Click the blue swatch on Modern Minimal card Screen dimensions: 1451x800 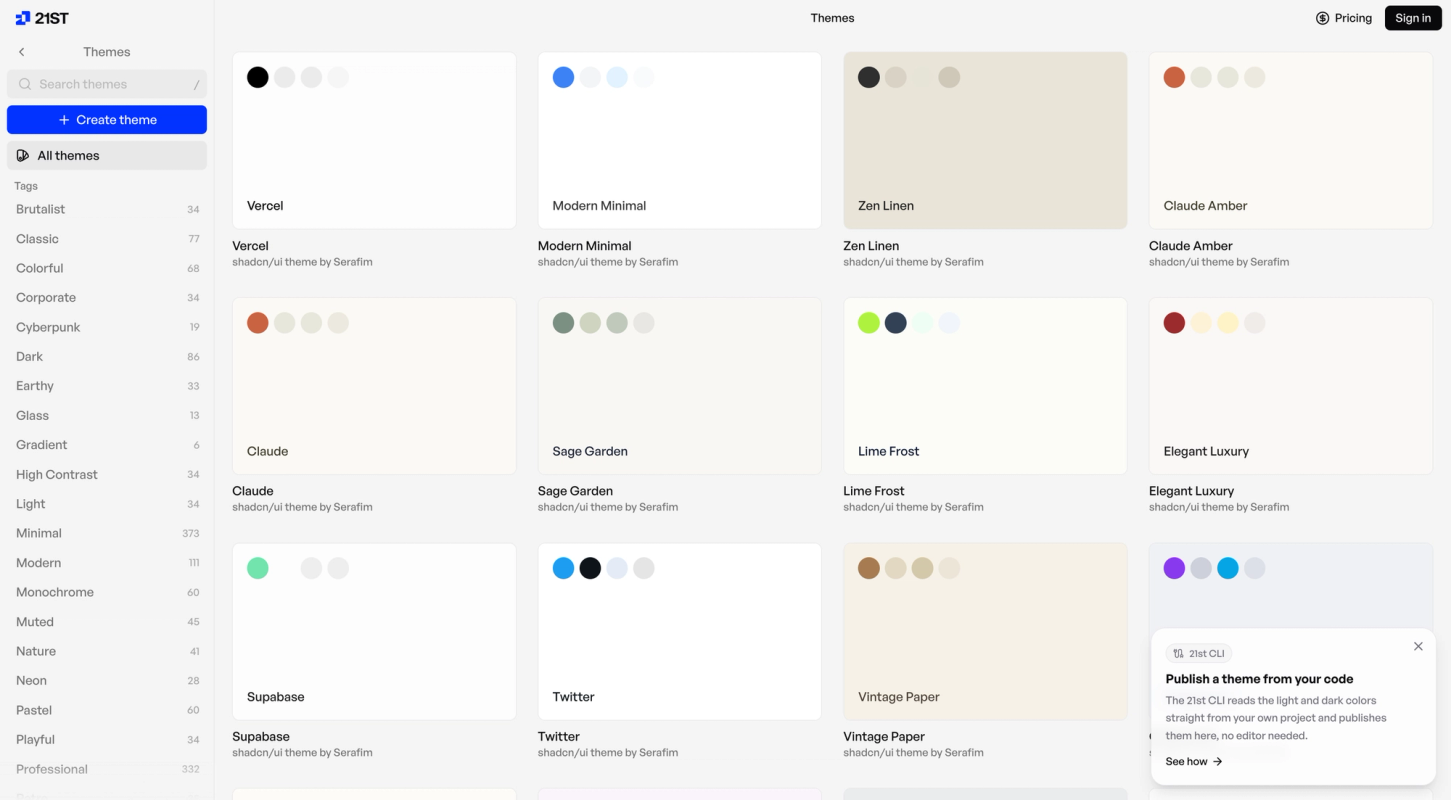(564, 77)
